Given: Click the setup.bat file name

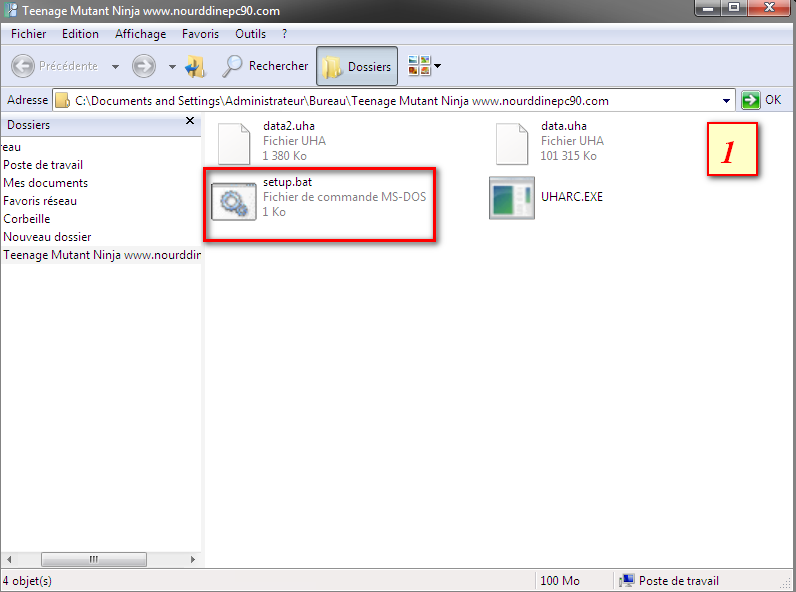Looking at the screenshot, I should (x=287, y=182).
